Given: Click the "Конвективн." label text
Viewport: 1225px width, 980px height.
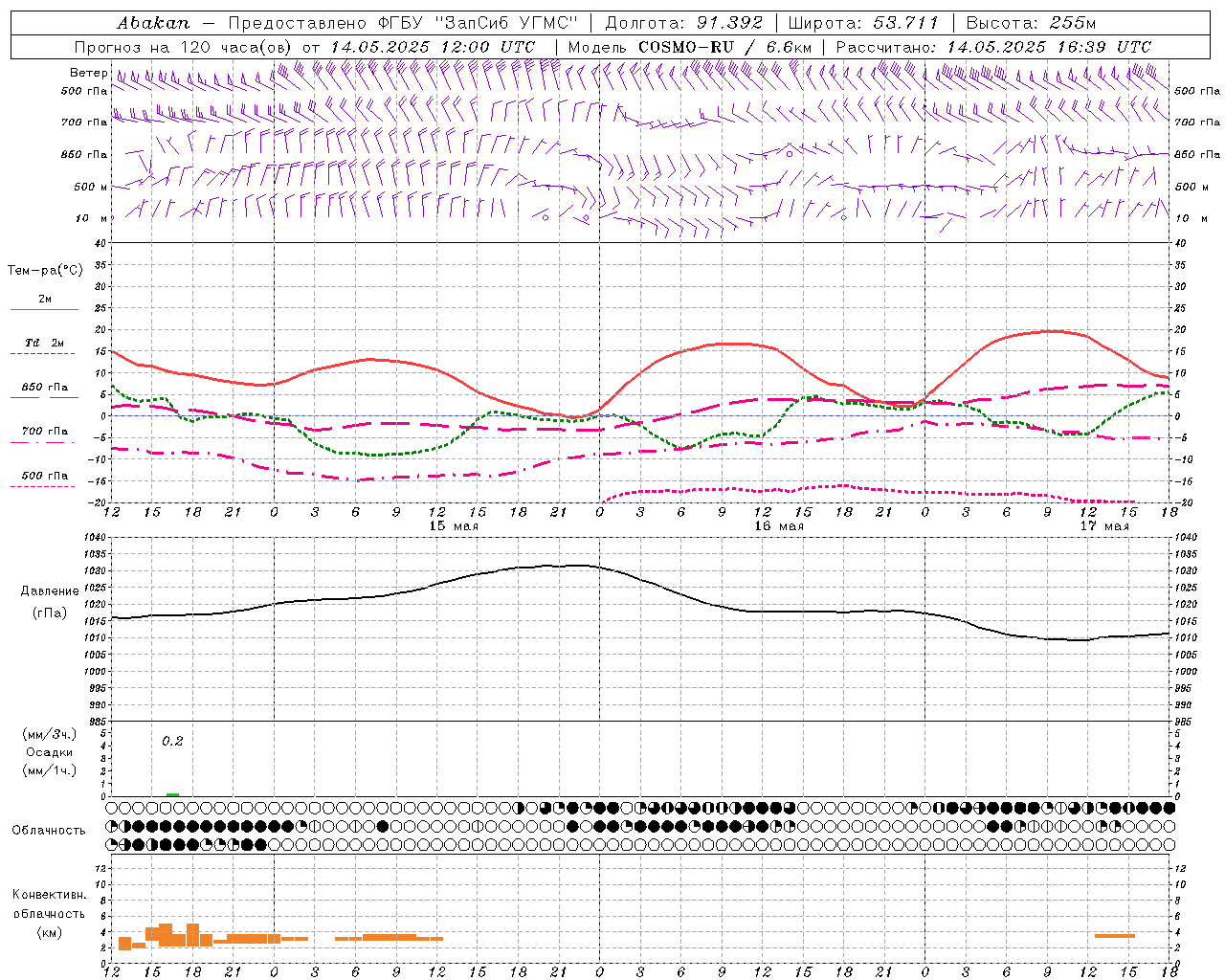Looking at the screenshot, I should (x=50, y=895).
